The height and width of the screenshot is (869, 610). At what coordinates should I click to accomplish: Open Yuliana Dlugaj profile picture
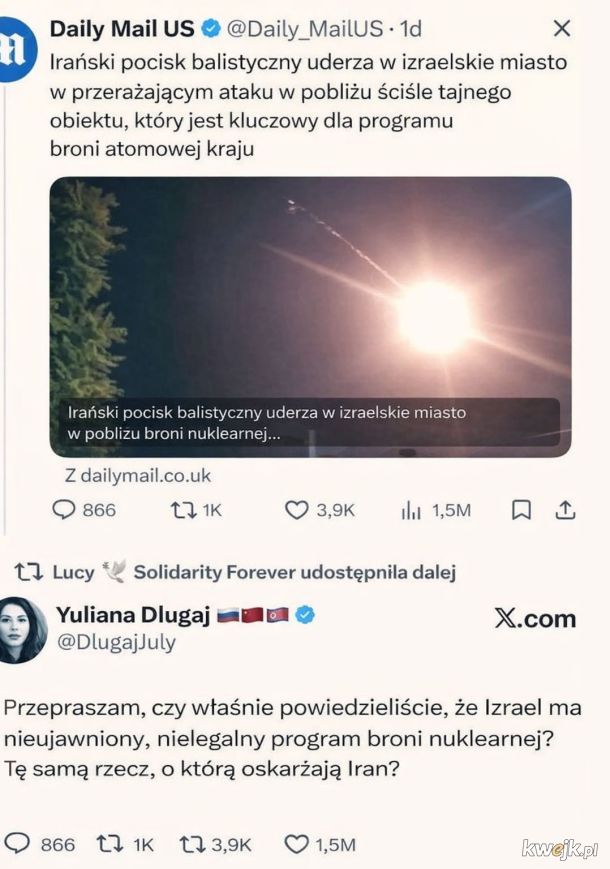coord(22,630)
